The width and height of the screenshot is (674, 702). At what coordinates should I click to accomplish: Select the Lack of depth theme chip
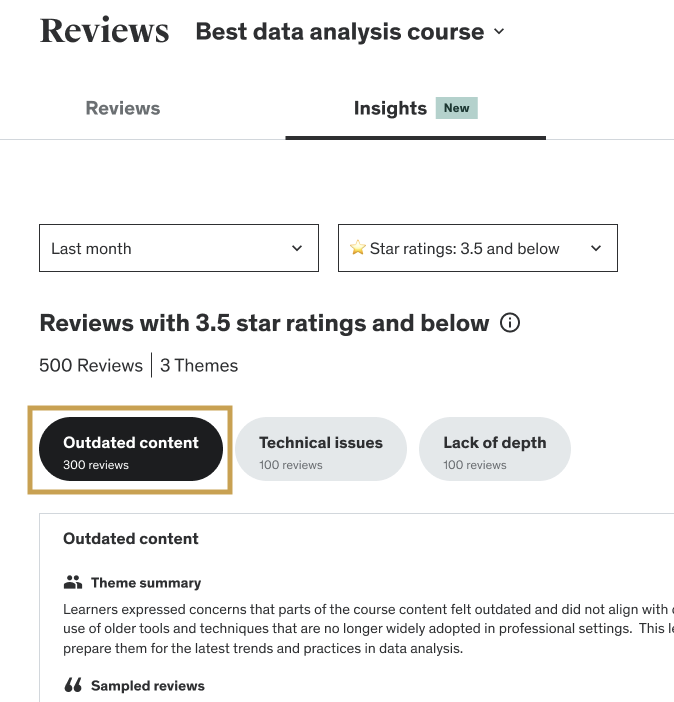pos(494,450)
